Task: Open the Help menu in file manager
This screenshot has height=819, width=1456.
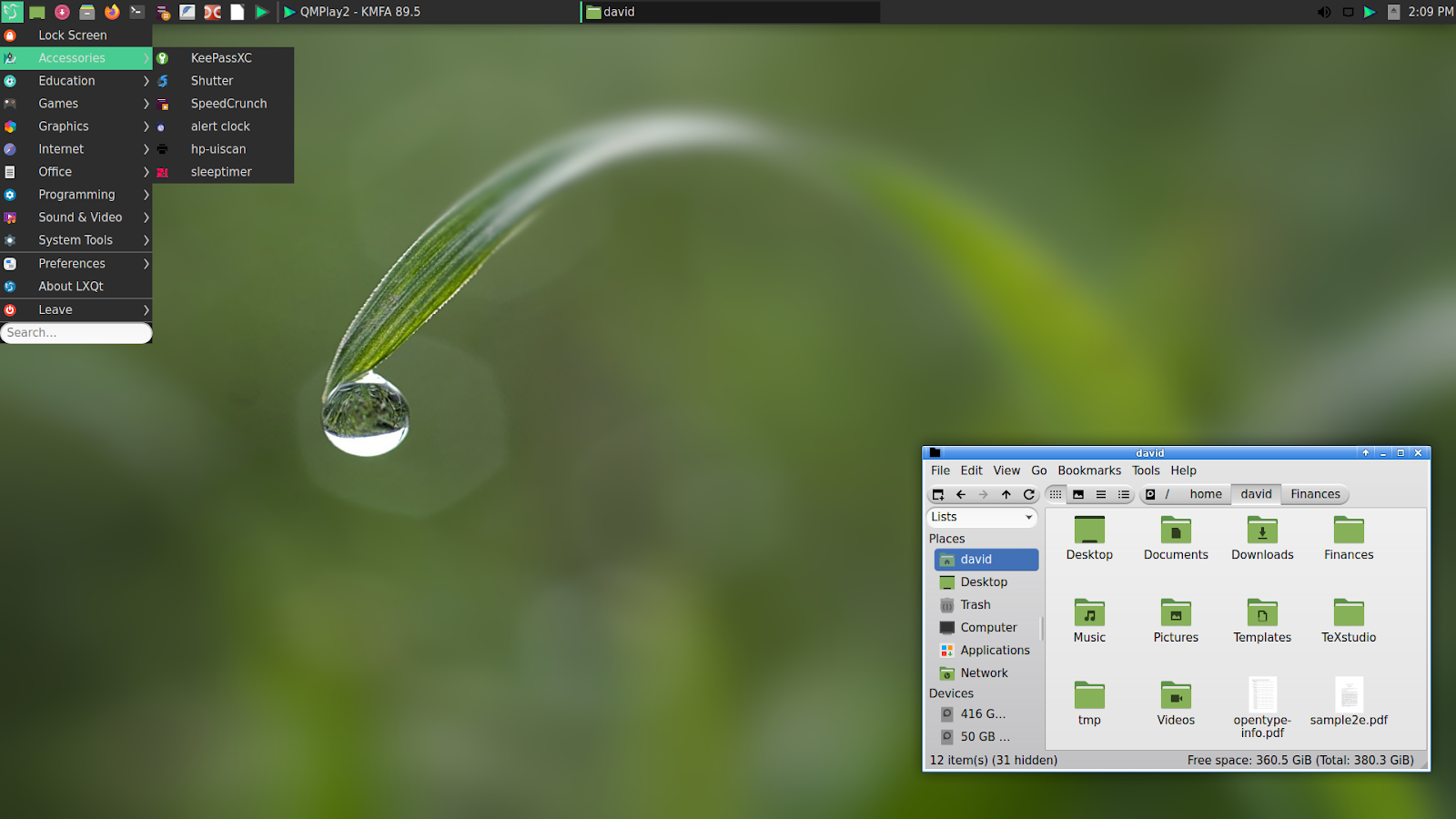Action: (x=1184, y=470)
